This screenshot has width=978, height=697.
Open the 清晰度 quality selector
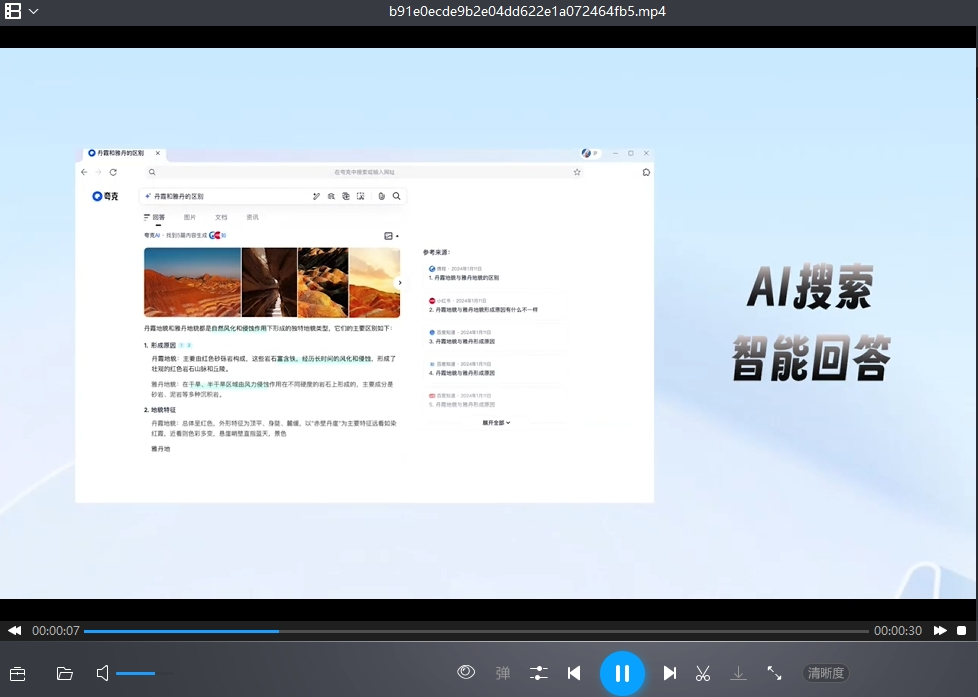[825, 673]
